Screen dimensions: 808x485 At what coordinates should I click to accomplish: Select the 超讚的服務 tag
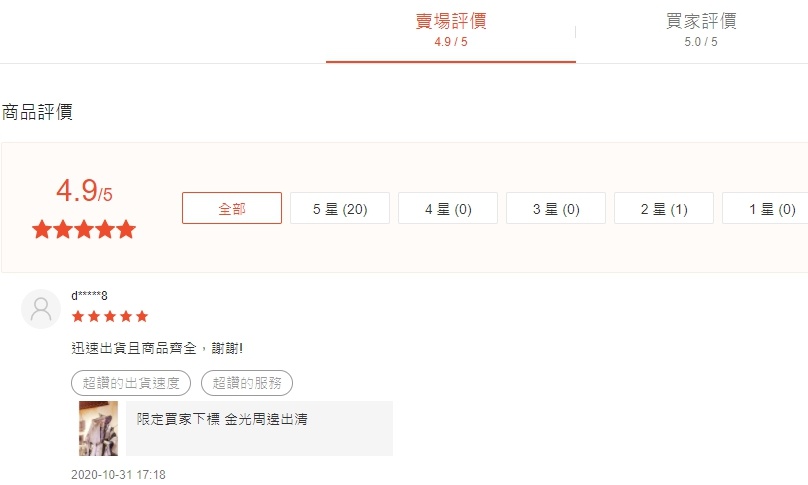pyautogui.click(x=247, y=383)
